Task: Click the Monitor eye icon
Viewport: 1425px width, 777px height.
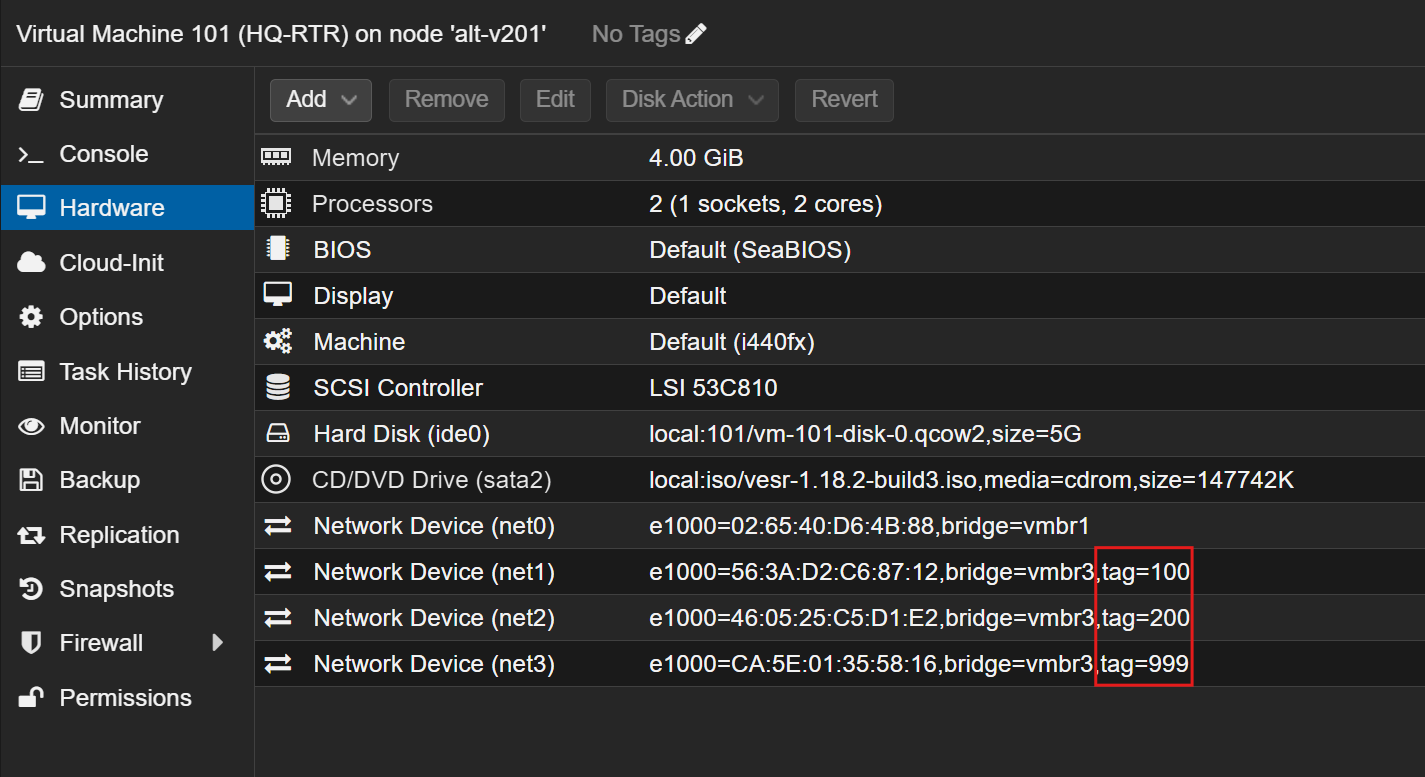Action: click(x=31, y=426)
